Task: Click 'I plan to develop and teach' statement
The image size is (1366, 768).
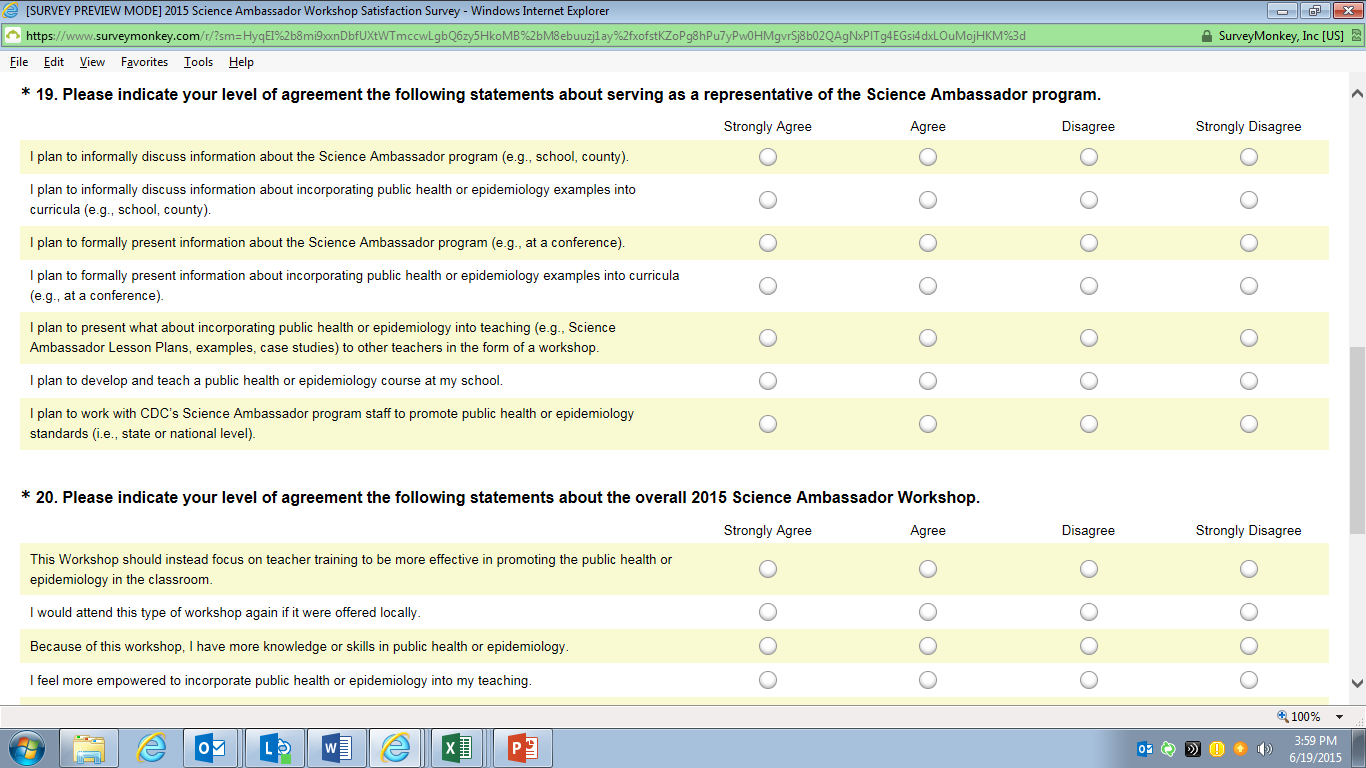Action: [266, 381]
